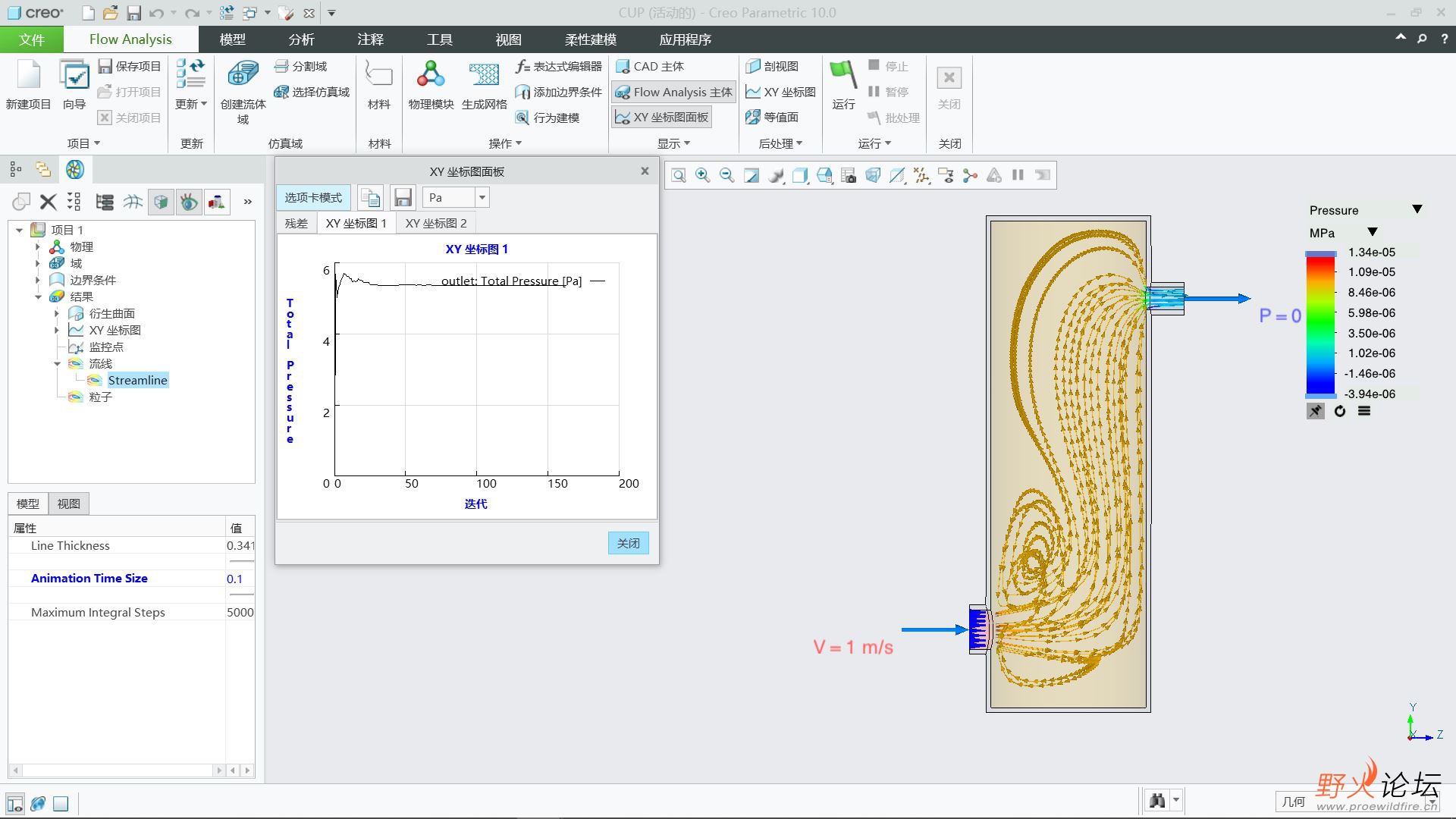
Task: Click the horizontal scrollbar in properties panel
Action: [118, 770]
